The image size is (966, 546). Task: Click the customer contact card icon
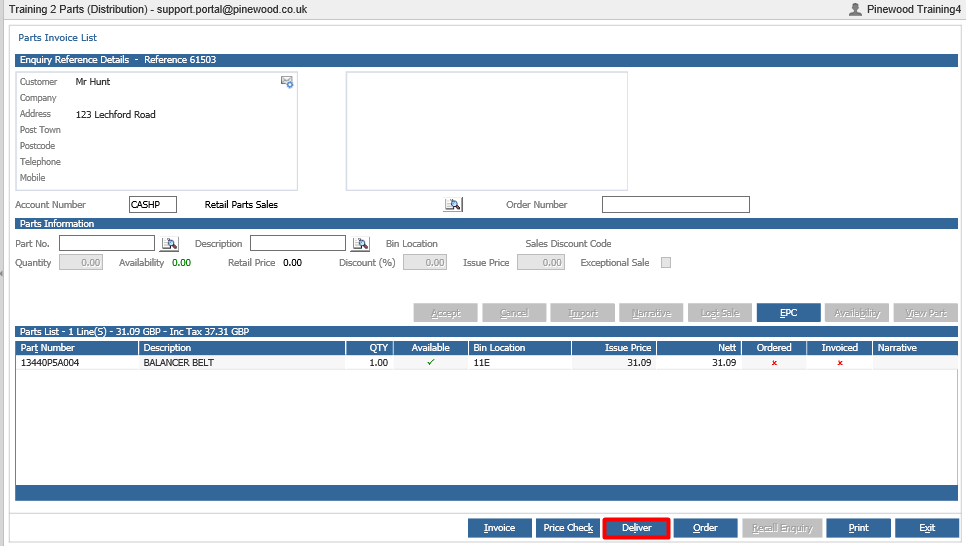click(287, 82)
